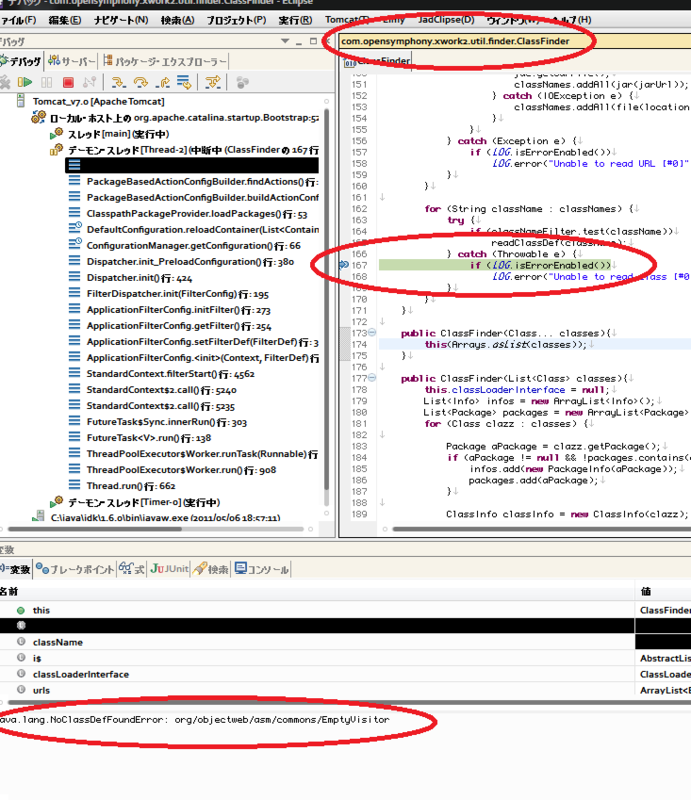
Task: Switch to the サーバー tab
Action: [x=72, y=62]
